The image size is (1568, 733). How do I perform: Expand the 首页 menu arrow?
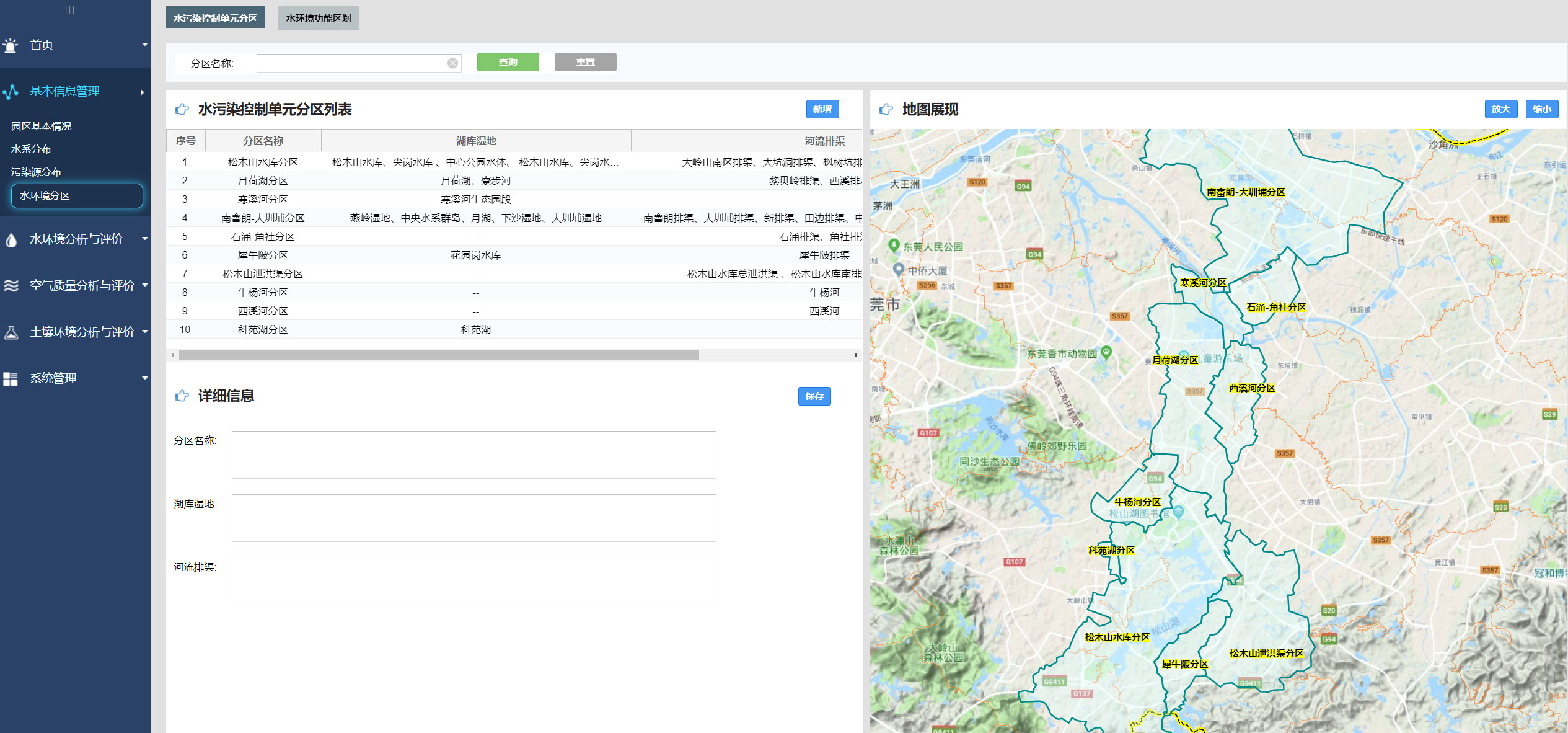(144, 45)
